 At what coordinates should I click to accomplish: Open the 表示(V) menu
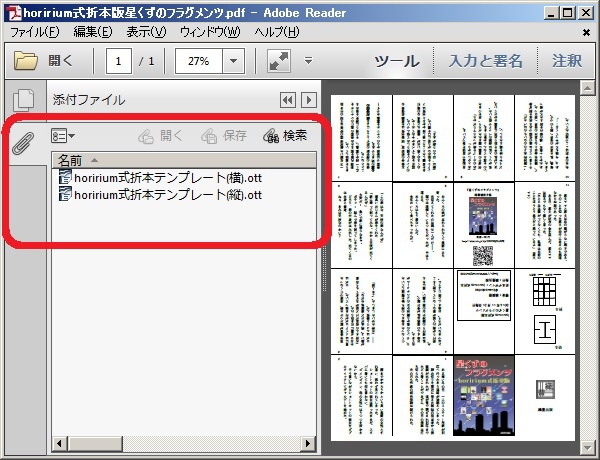coord(146,32)
